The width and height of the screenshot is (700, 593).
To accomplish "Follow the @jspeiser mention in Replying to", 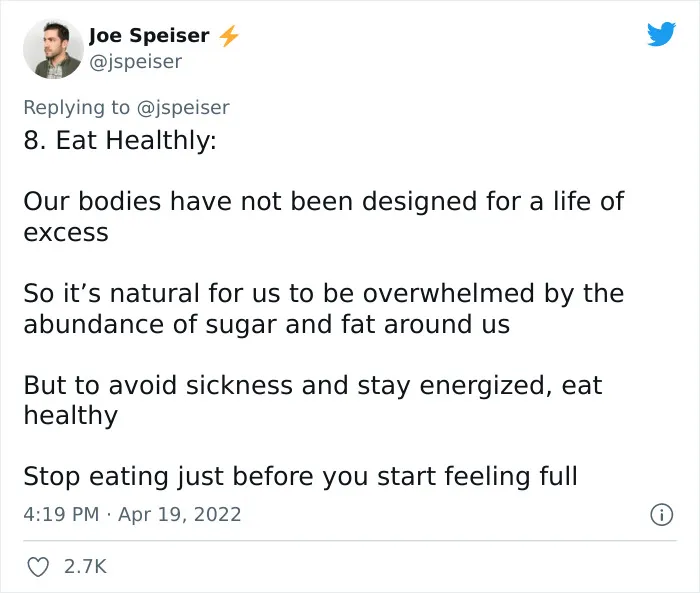I will coord(183,108).
